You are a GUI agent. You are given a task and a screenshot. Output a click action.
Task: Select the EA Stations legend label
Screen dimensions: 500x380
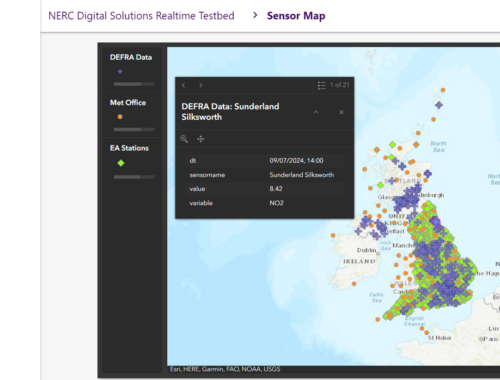pos(129,148)
